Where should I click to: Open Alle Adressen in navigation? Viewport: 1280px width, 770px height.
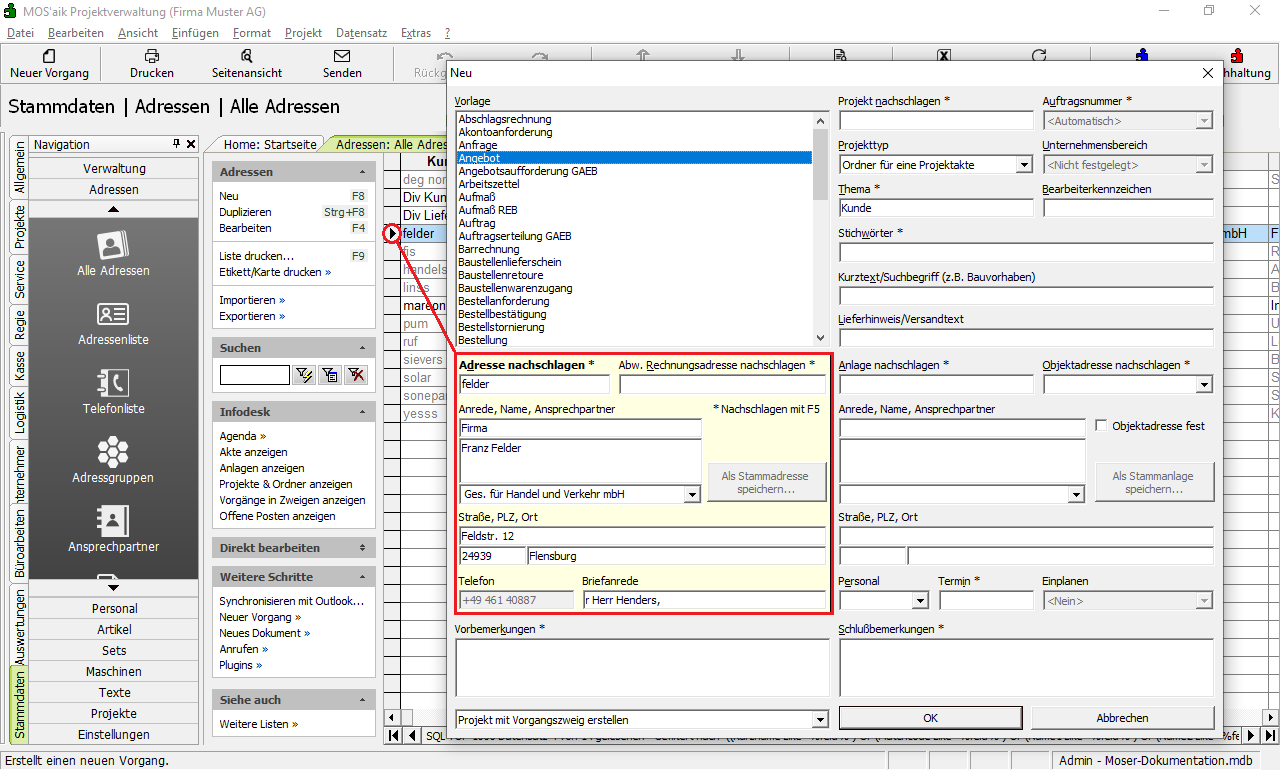click(113, 253)
